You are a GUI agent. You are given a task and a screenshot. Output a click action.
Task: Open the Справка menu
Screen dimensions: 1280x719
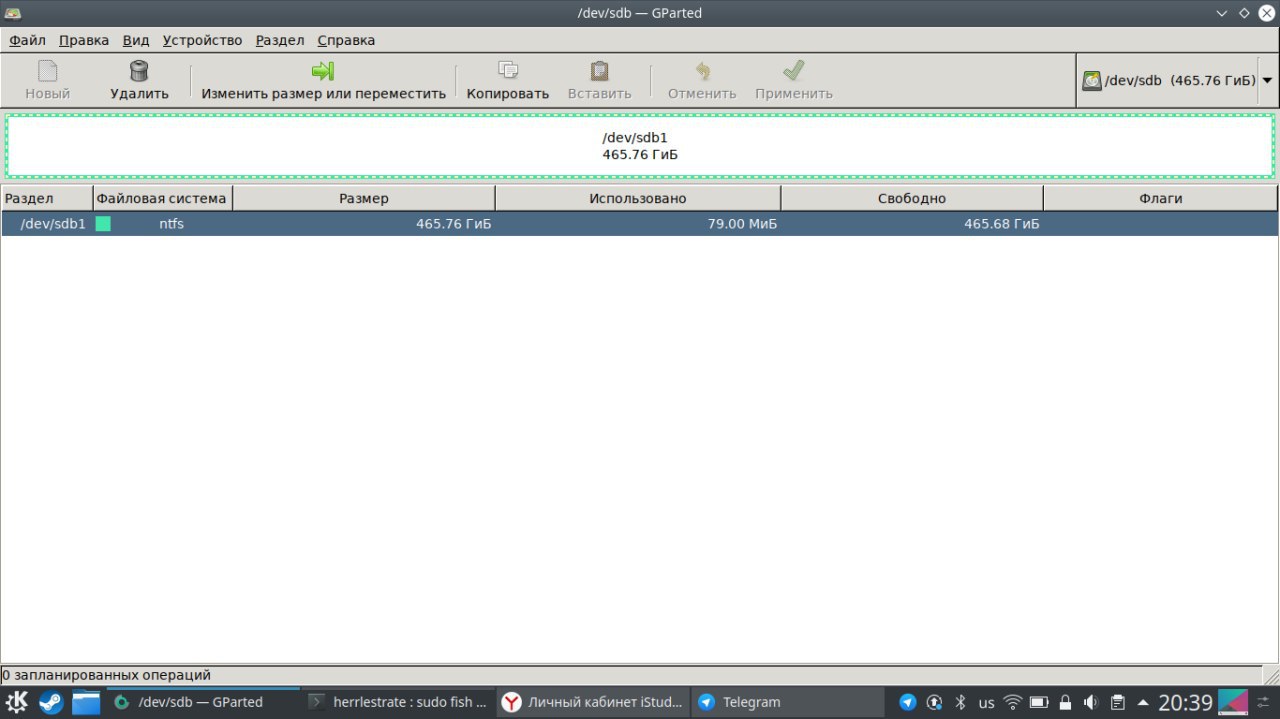tap(346, 40)
